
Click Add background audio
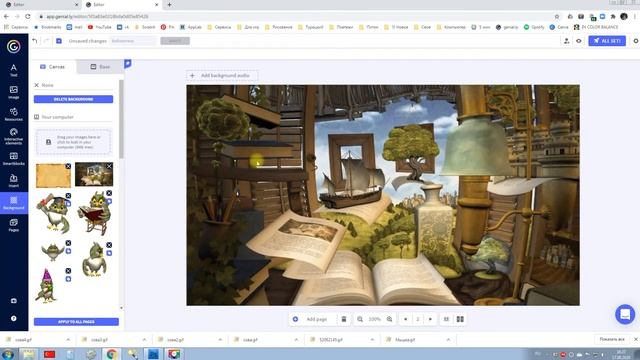[222, 76]
